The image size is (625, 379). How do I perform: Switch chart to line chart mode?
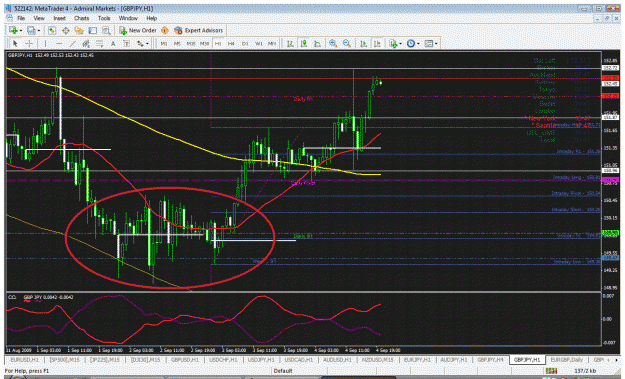317,43
